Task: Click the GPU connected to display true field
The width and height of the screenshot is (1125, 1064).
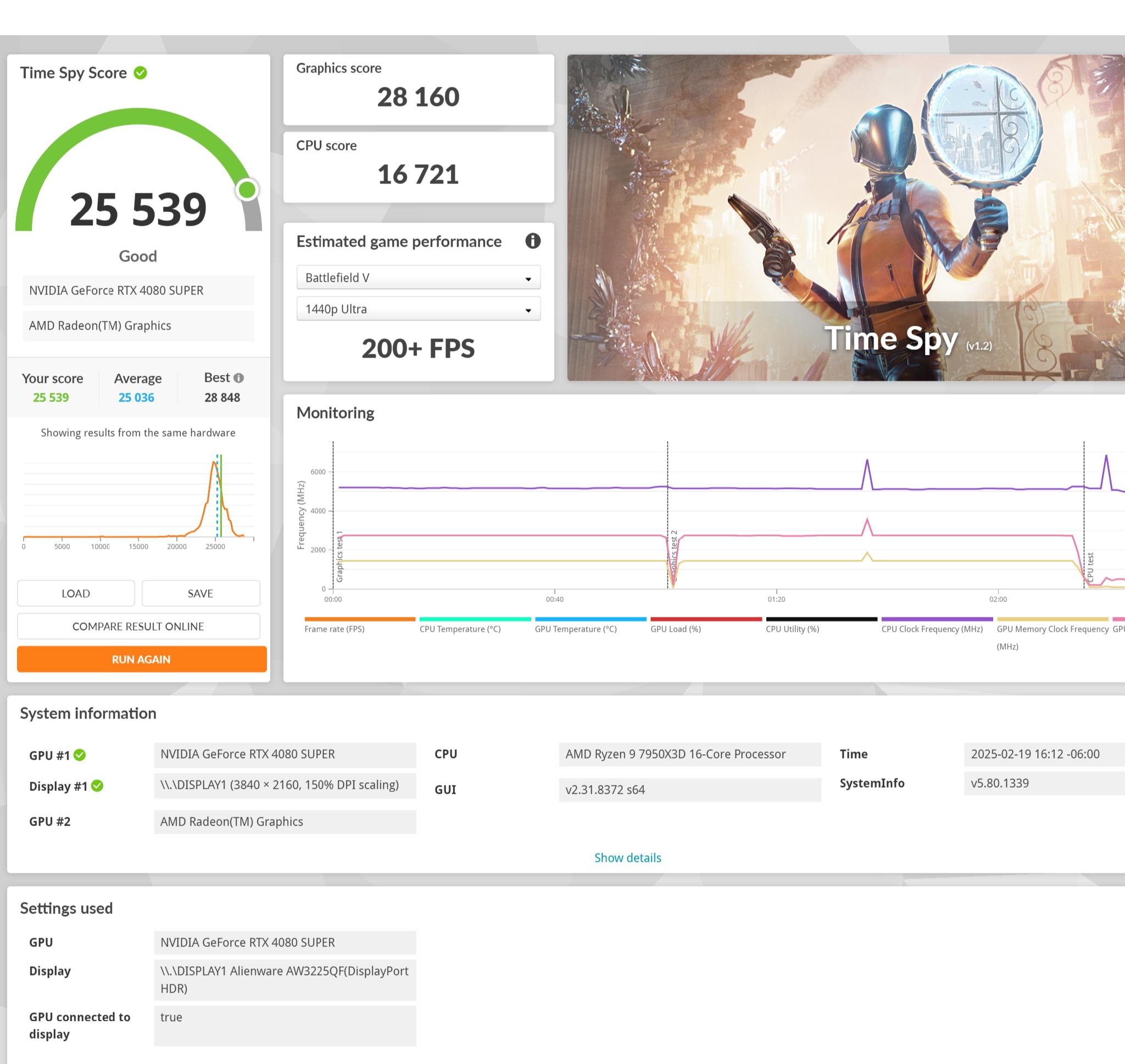Action: [x=285, y=1026]
